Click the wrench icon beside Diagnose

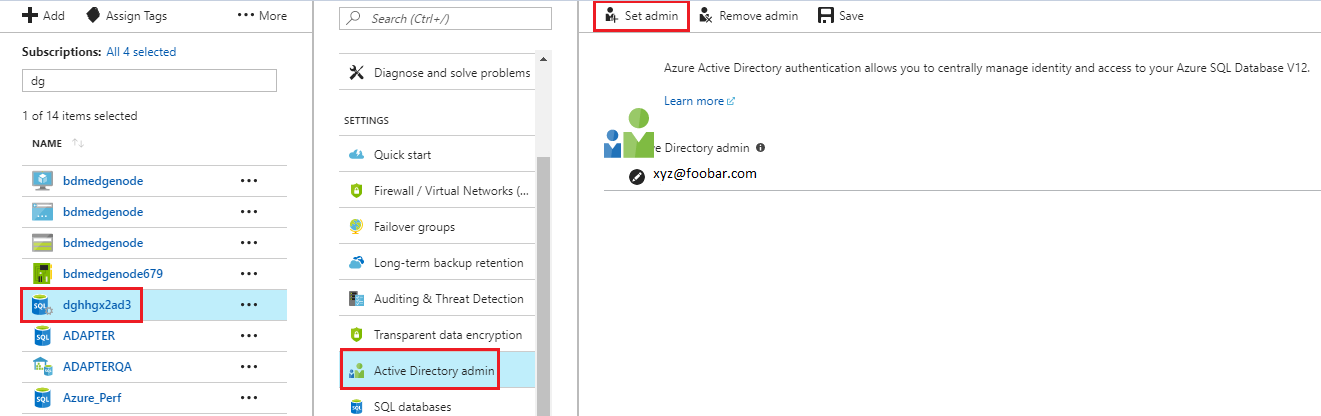tap(356, 72)
